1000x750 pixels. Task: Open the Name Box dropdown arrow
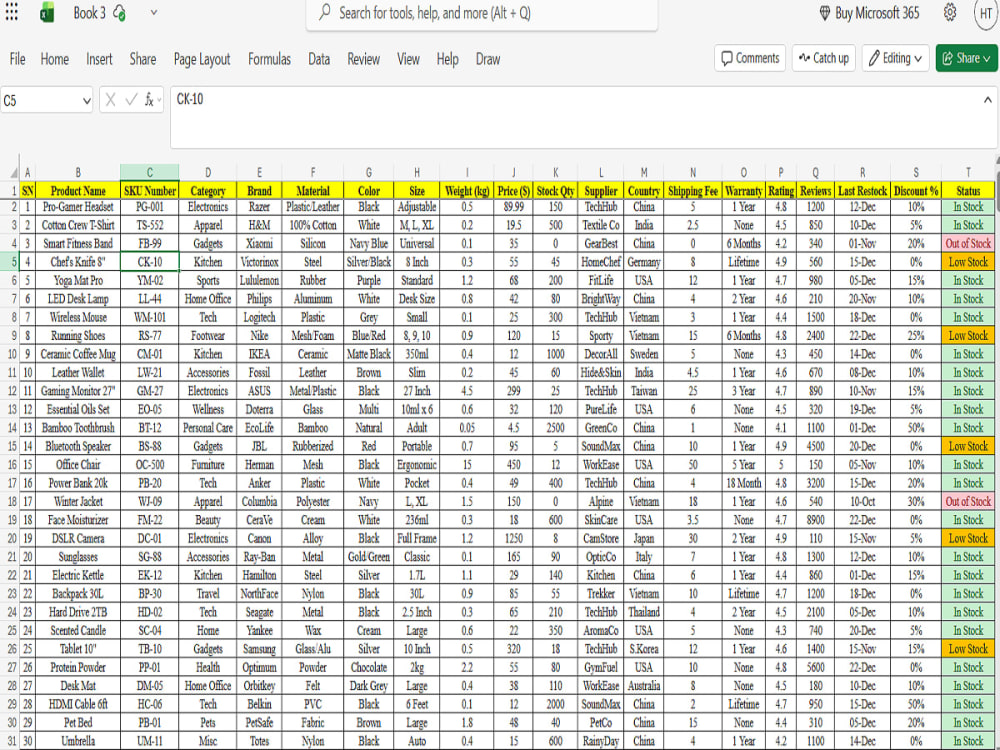87,101
